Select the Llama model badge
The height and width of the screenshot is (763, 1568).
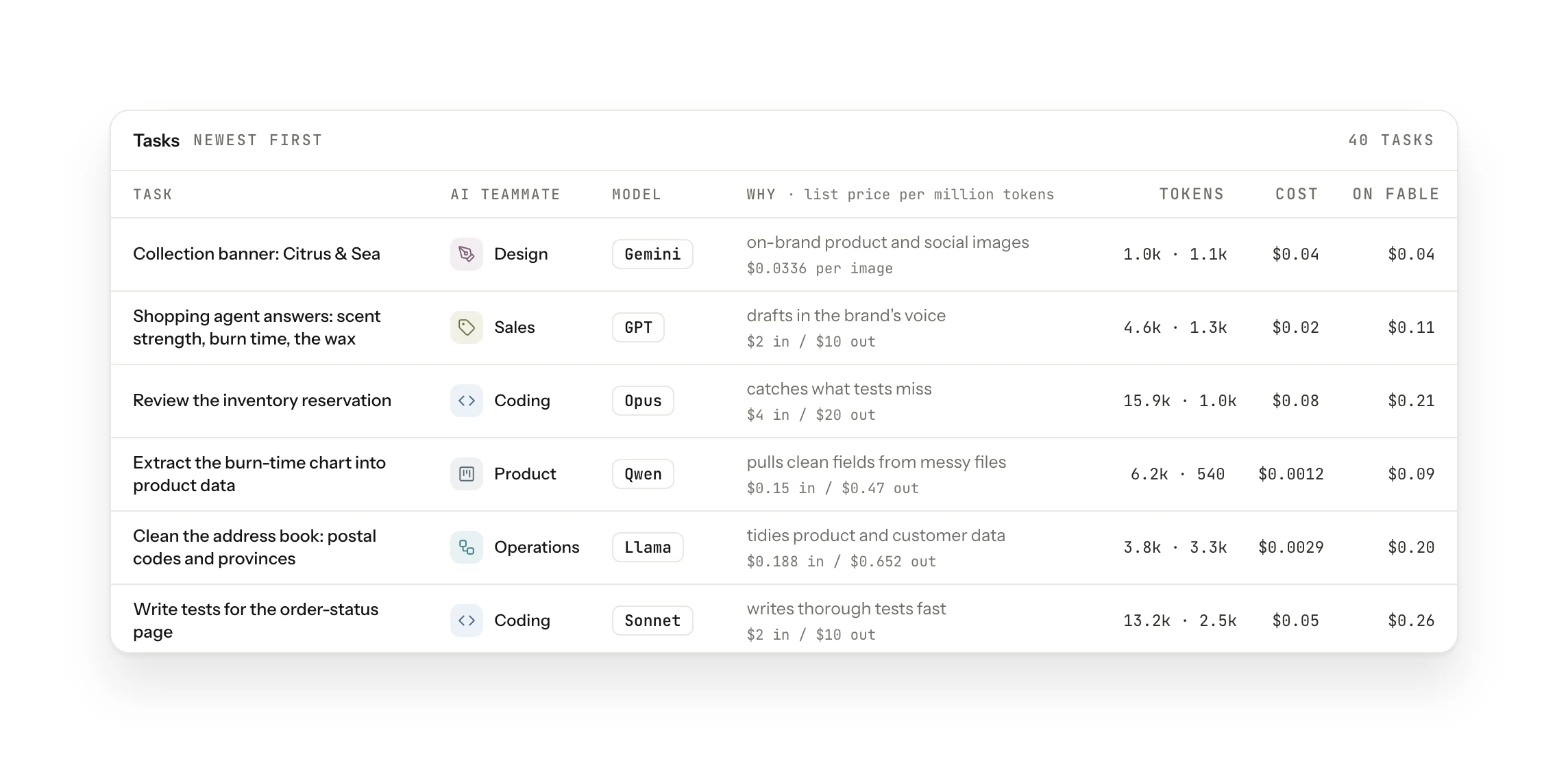point(648,547)
